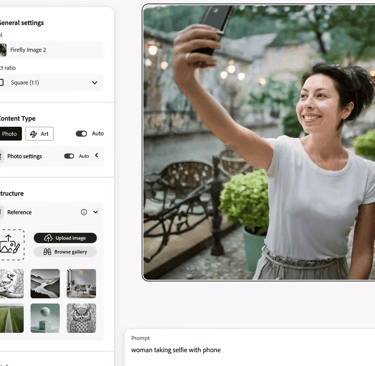Screen dimensions: 375x366
Task: Click the prompt text input field
Action: (250, 348)
